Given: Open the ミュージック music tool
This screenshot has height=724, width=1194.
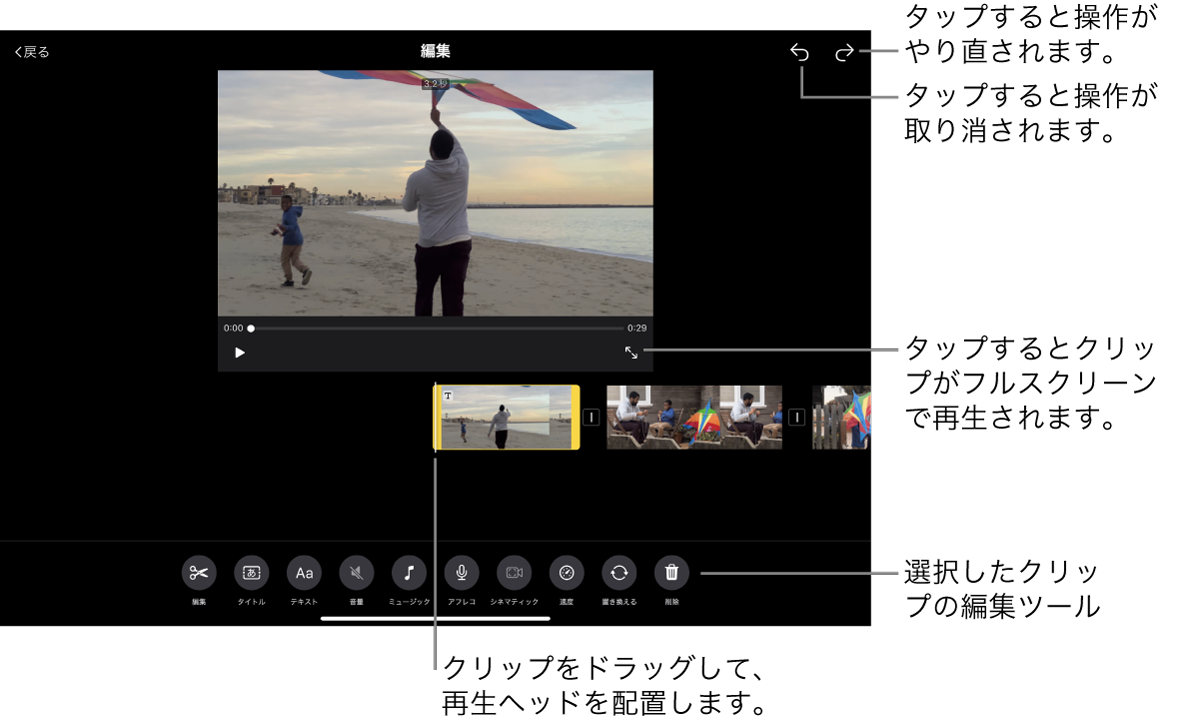Looking at the screenshot, I should click(x=409, y=573).
